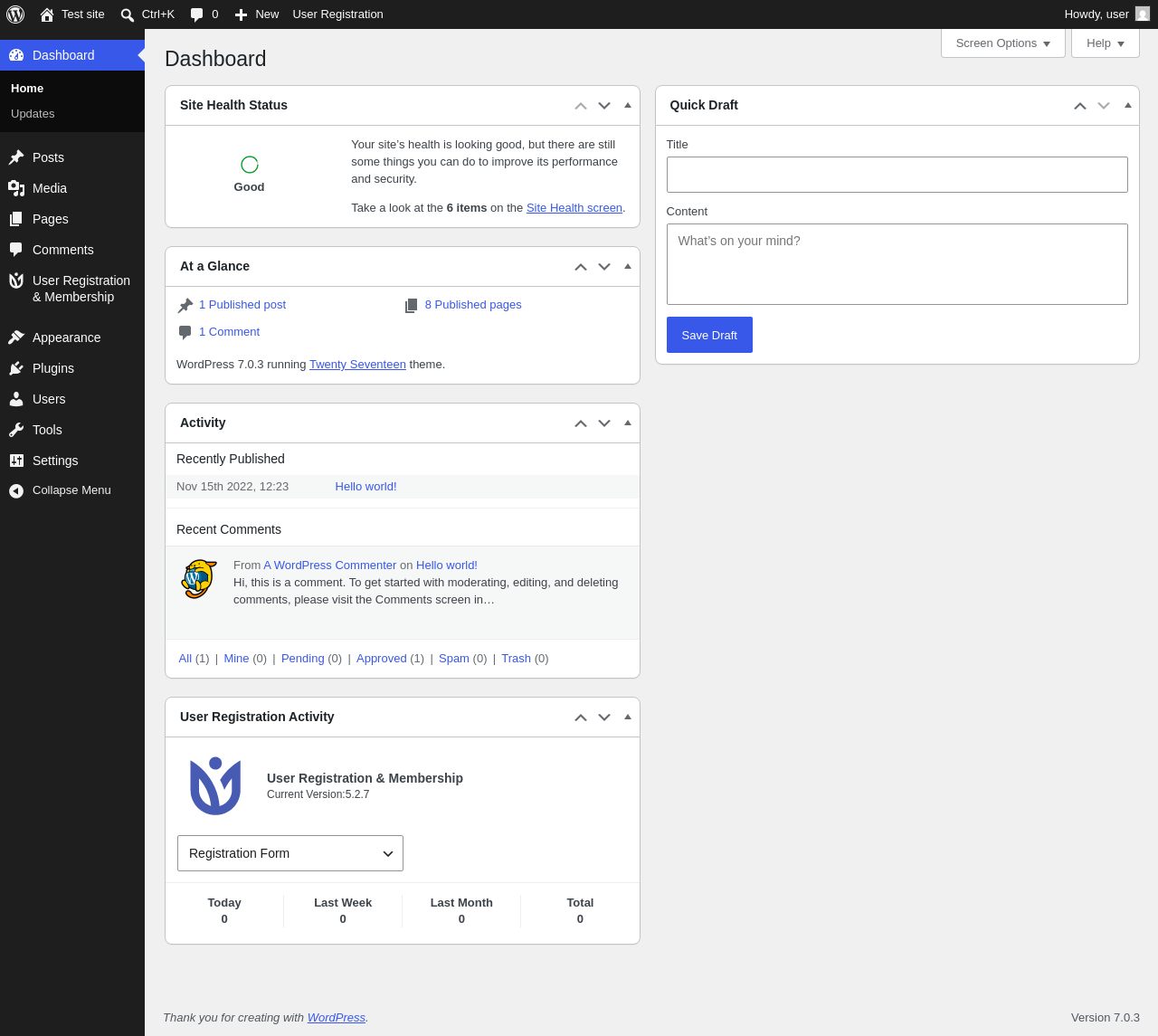
Task: Open the Registration Form dropdown
Action: coord(290,853)
